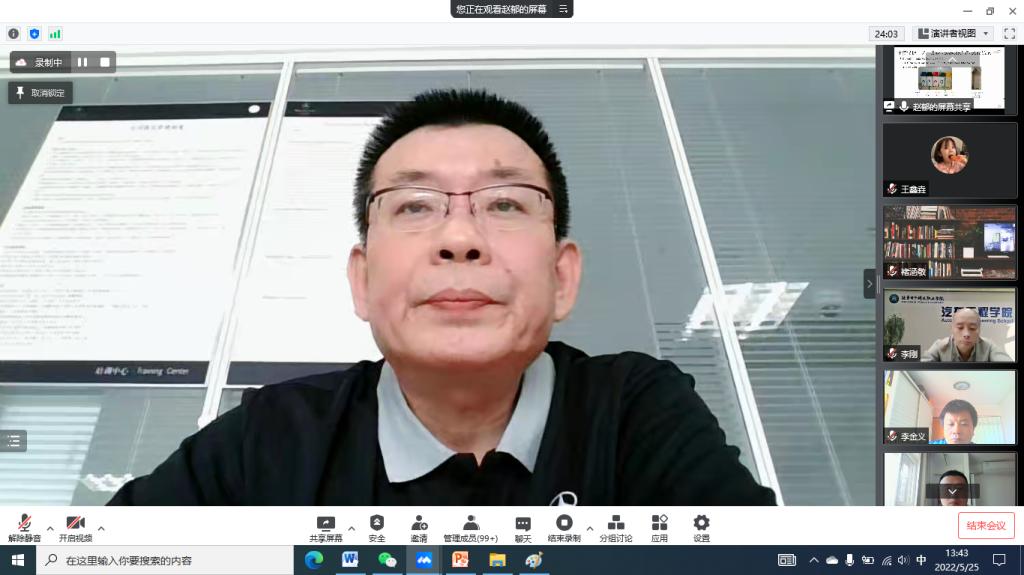
Task: Switch to Tencent Meeting taskbar icon
Action: coord(424,560)
